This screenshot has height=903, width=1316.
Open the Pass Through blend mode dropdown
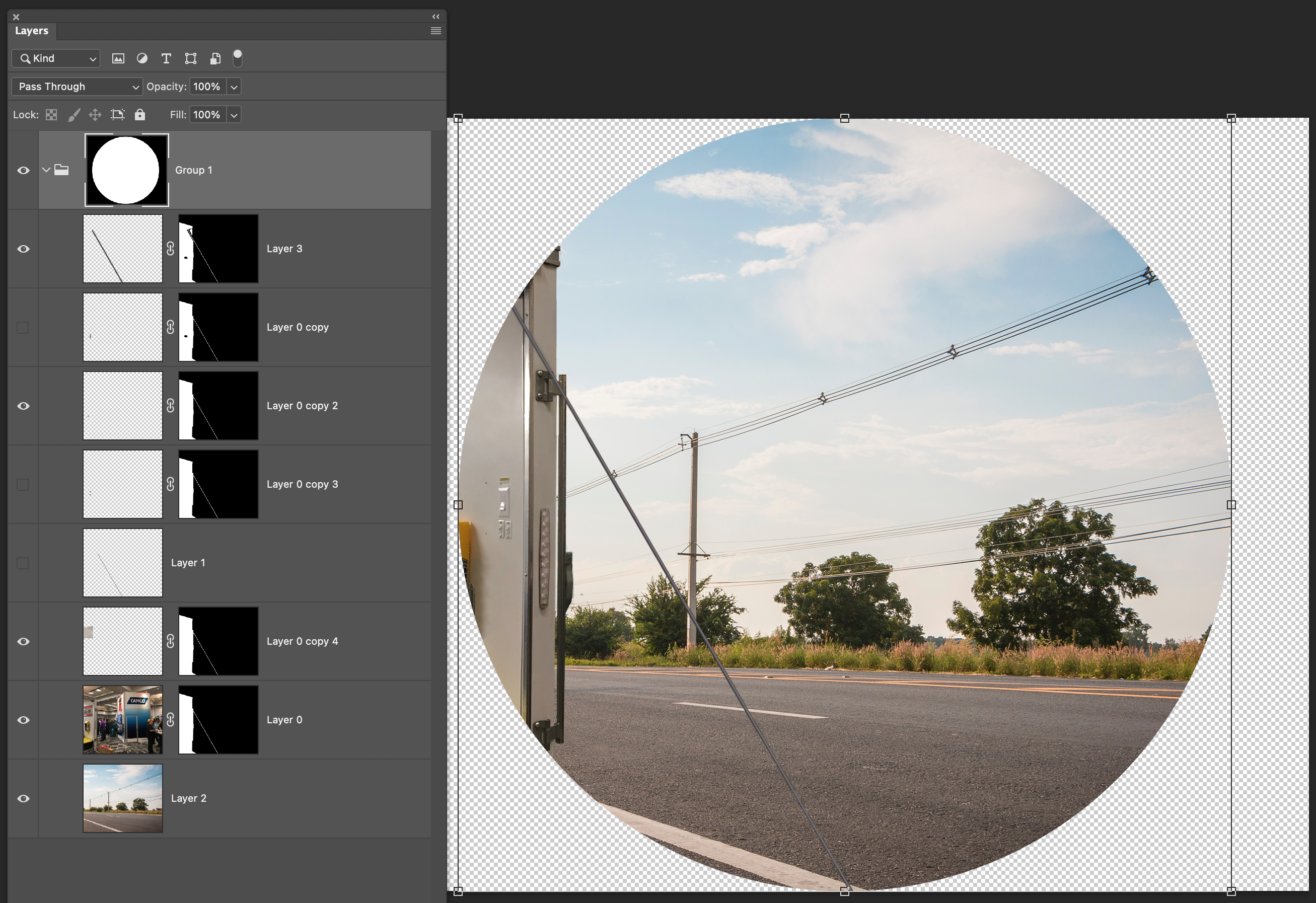pyautogui.click(x=77, y=87)
